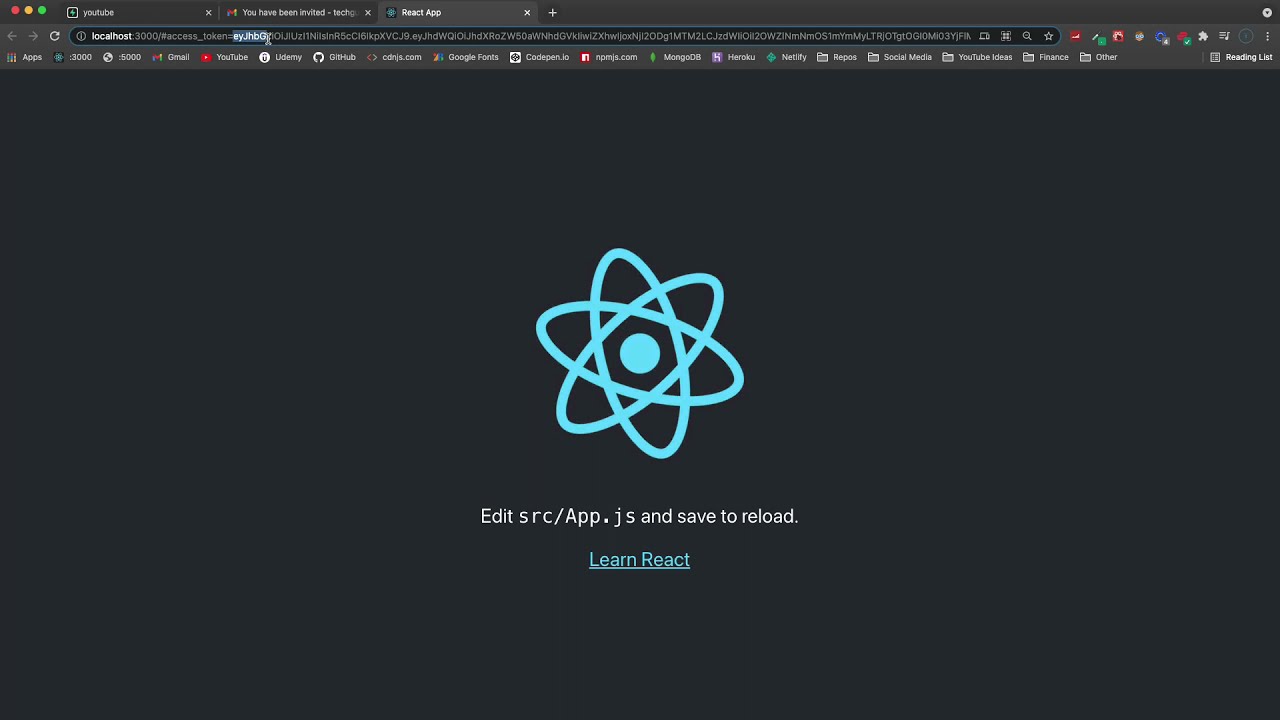Expand the Repos bookmark folder

pyautogui.click(x=837, y=57)
